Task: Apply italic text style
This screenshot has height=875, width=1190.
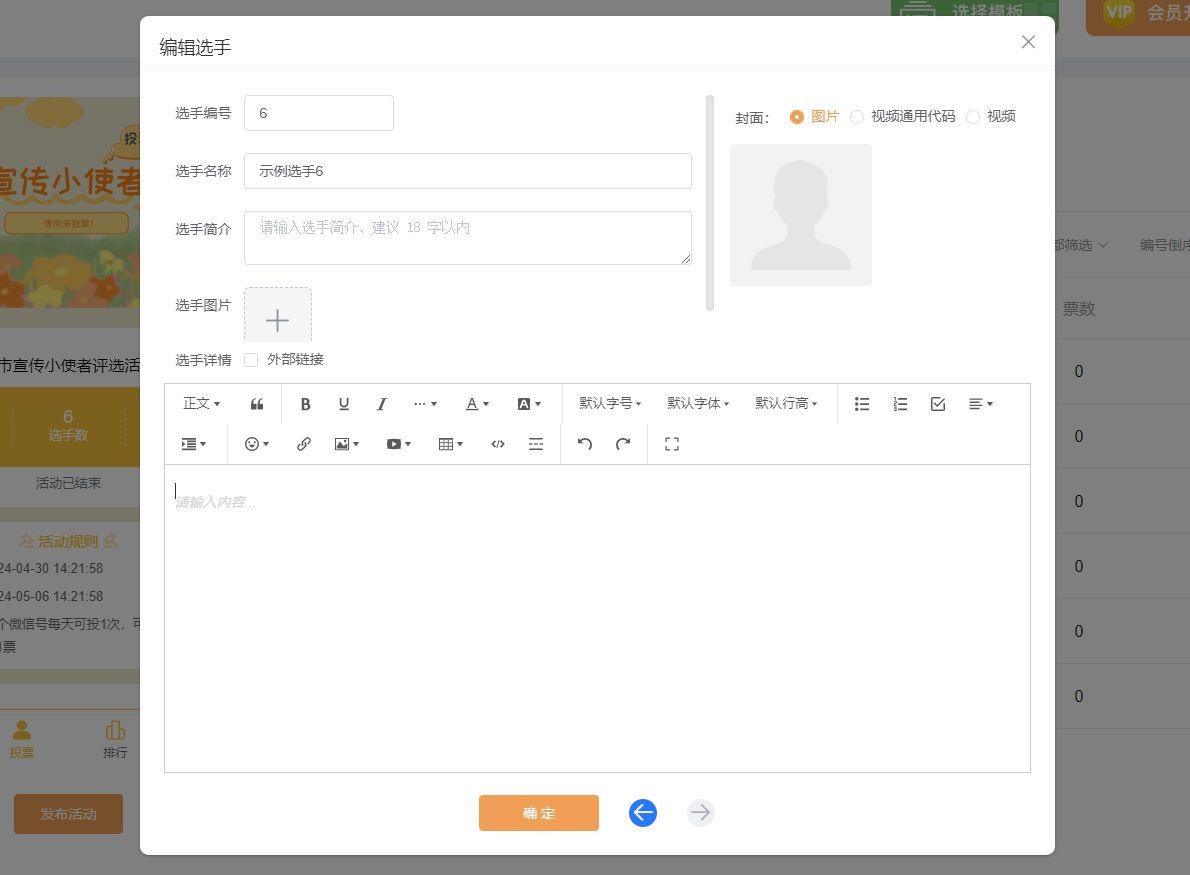Action: pyautogui.click(x=382, y=404)
